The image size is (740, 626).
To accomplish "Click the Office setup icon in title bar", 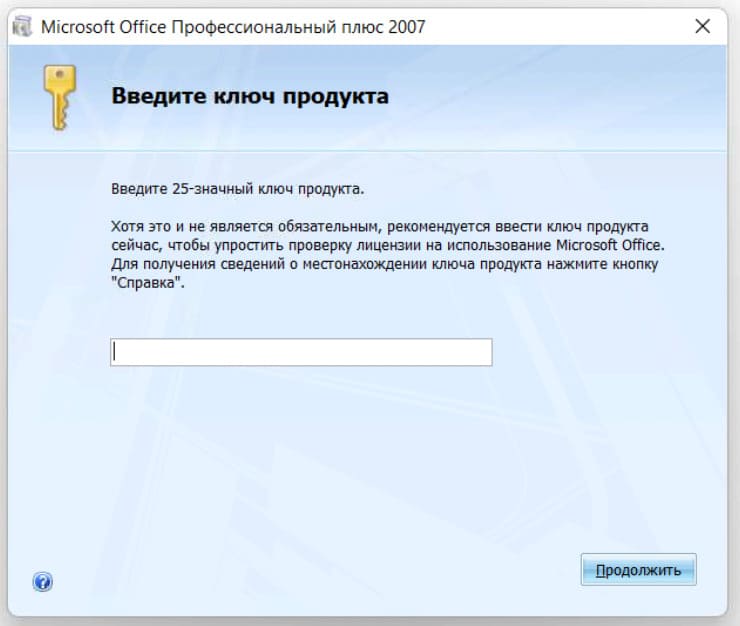I will [x=21, y=27].
